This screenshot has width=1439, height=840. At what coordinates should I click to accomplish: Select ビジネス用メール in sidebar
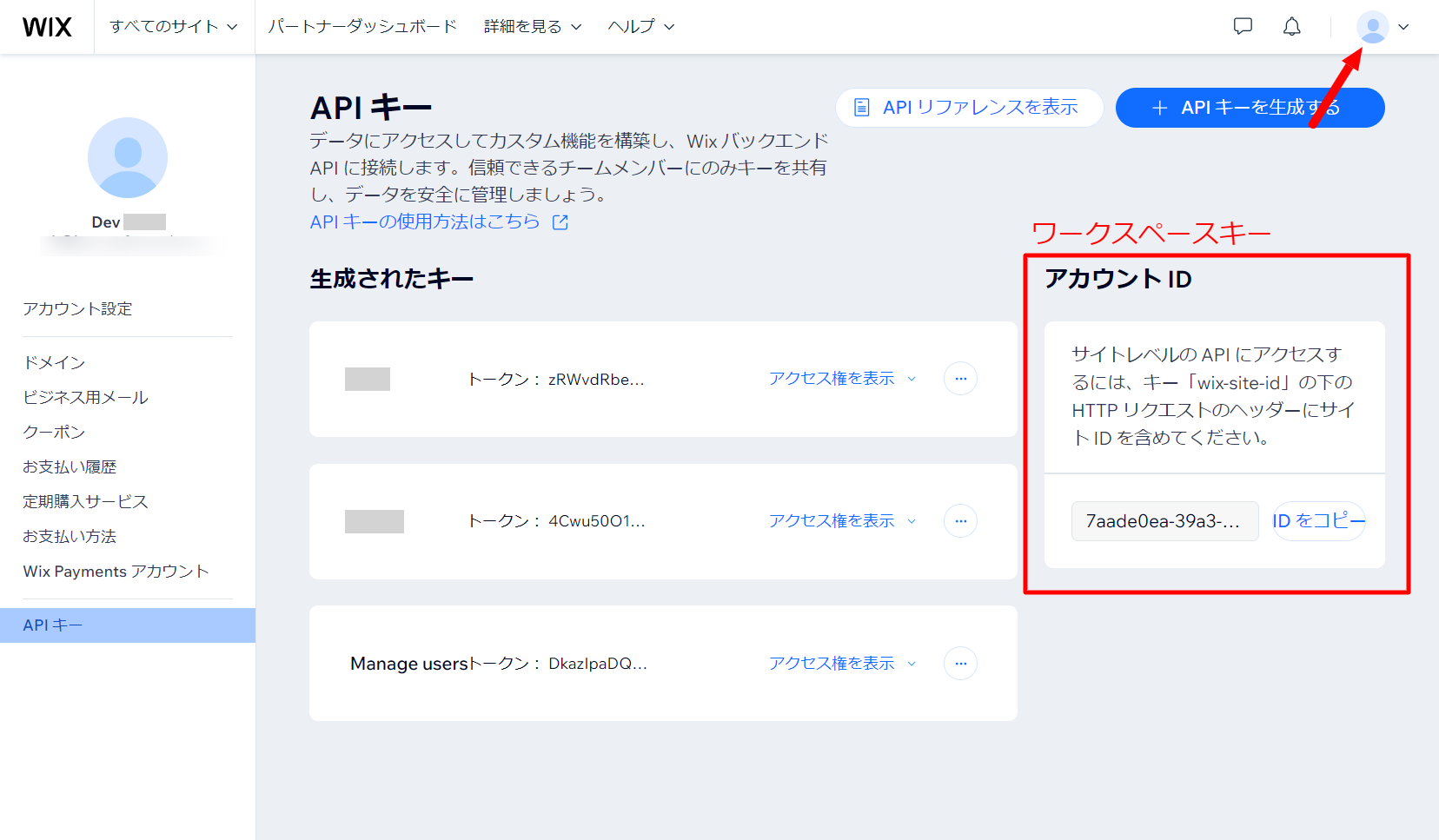coord(85,398)
